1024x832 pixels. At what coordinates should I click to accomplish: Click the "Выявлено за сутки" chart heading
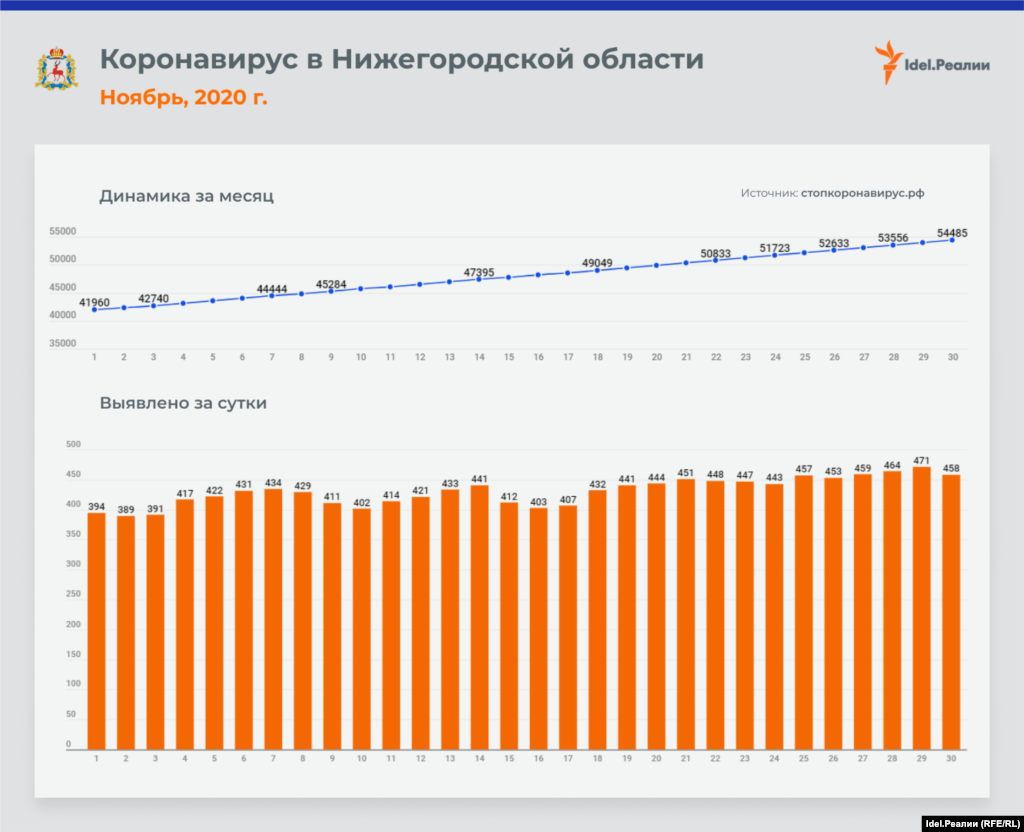(x=183, y=404)
